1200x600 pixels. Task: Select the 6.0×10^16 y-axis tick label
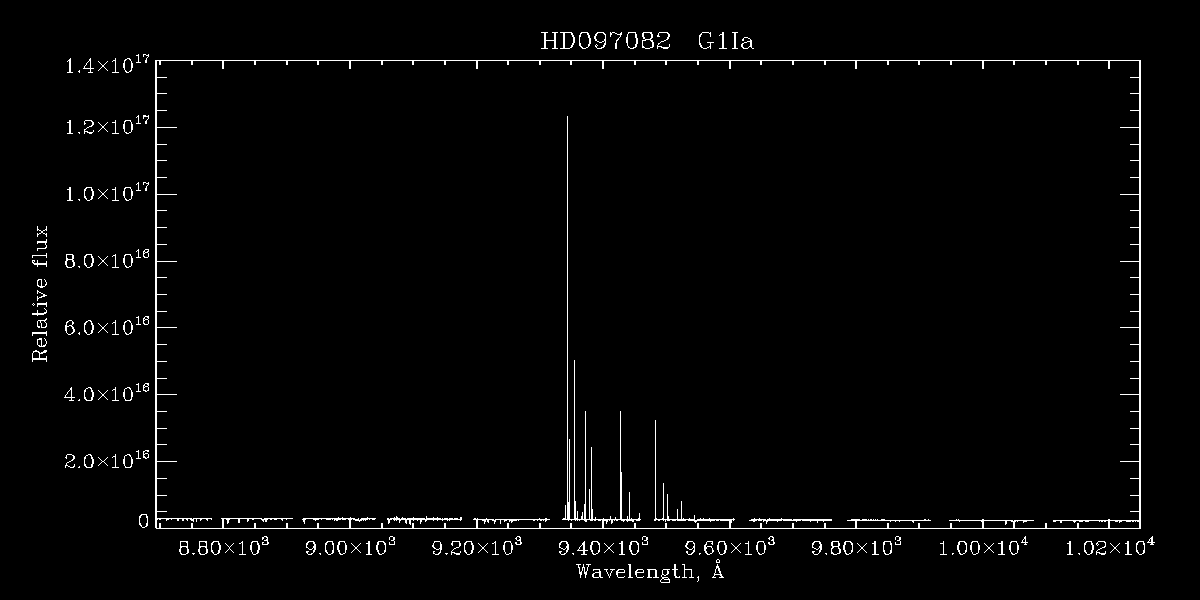[107, 328]
